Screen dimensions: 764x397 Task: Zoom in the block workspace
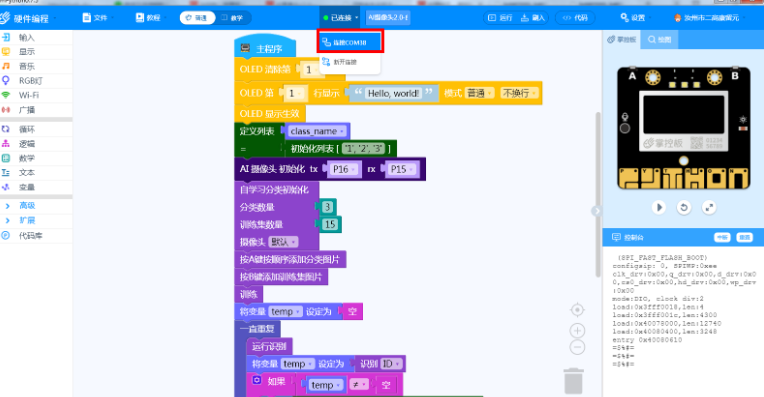point(577,331)
